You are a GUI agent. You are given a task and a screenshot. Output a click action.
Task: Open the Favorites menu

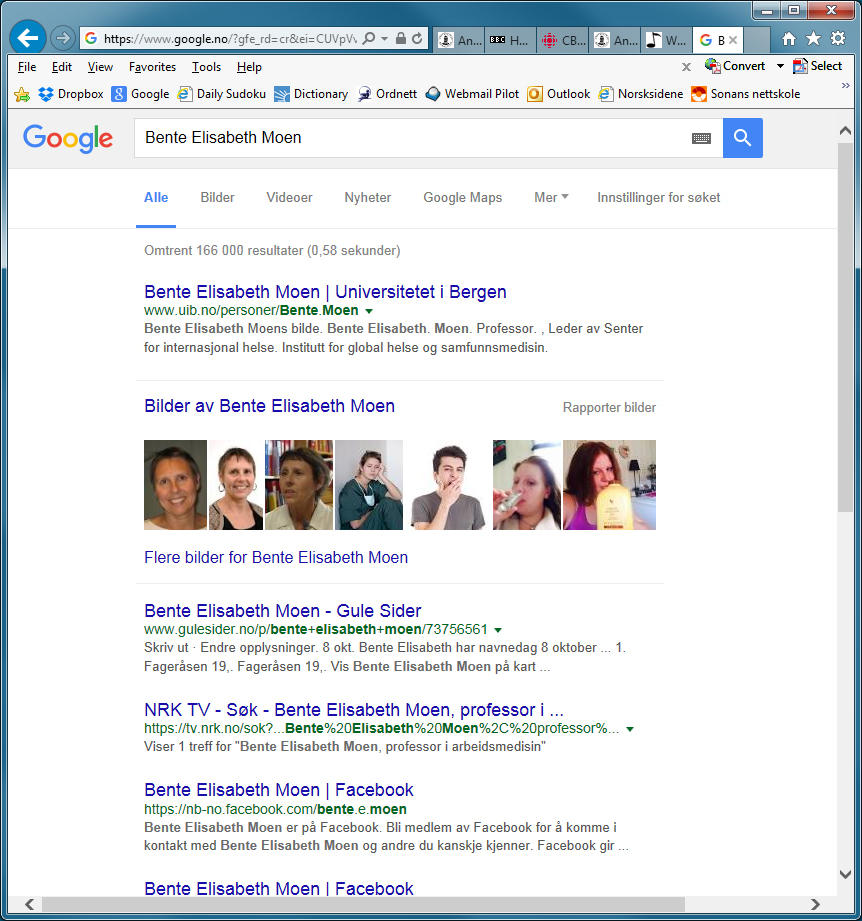[152, 67]
